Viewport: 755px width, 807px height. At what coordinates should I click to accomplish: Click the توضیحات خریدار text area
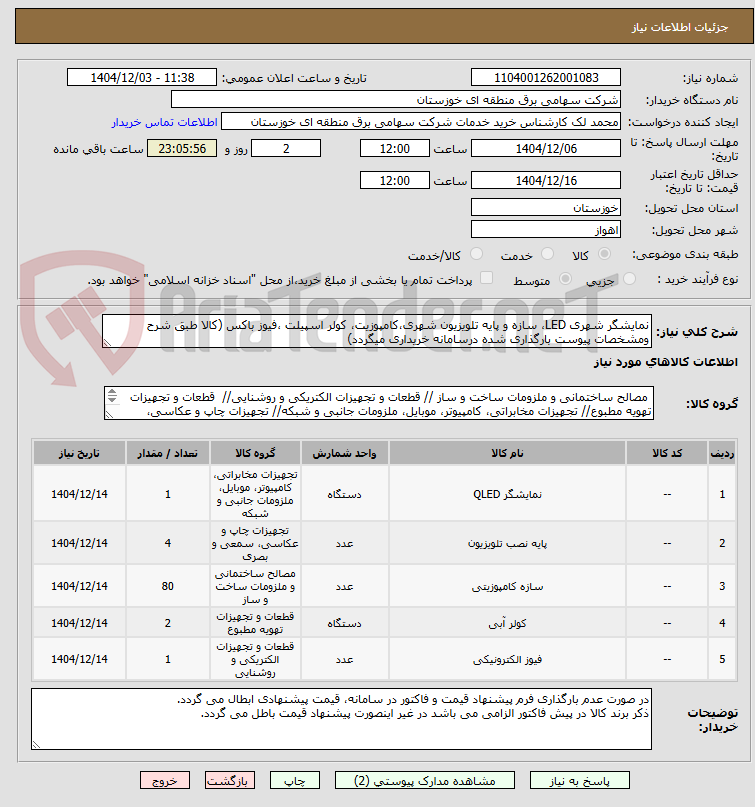tap(341, 718)
